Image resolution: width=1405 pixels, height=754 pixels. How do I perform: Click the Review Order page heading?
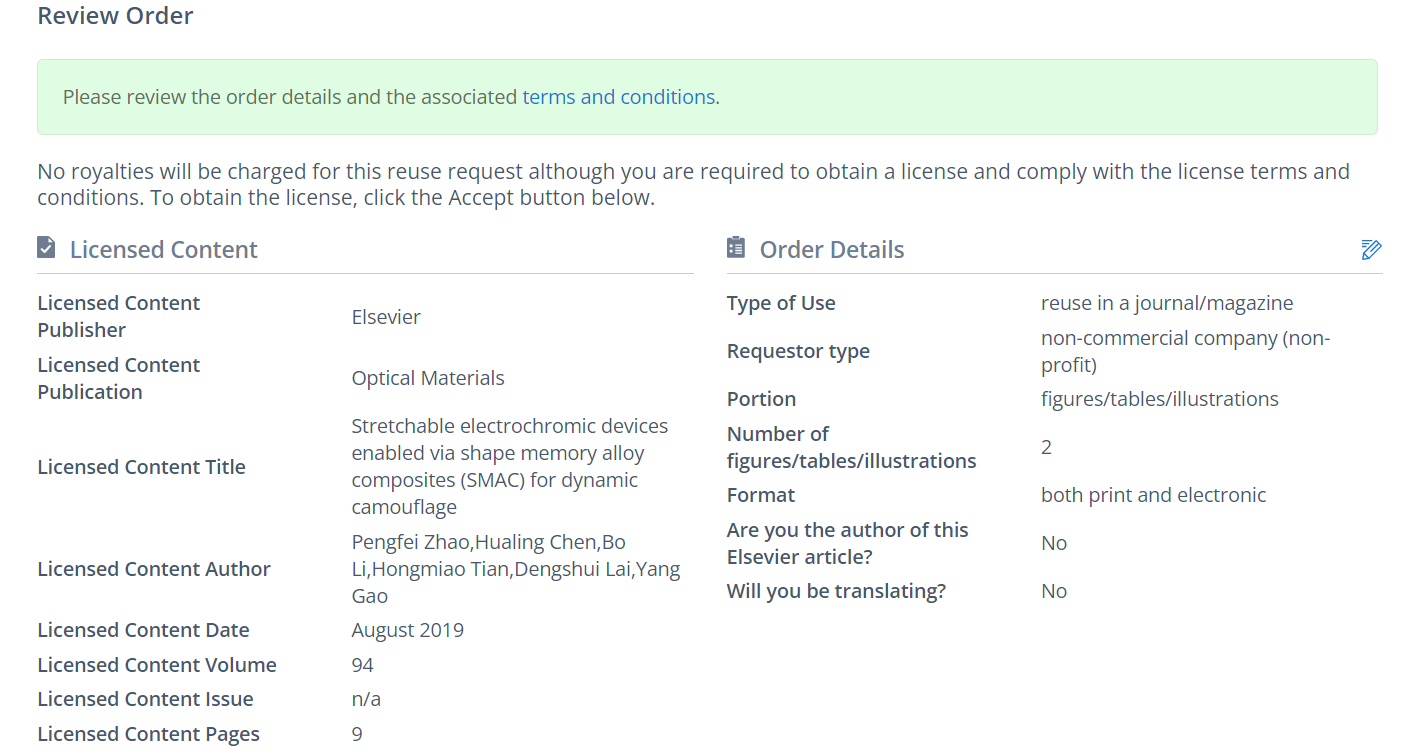tap(115, 16)
